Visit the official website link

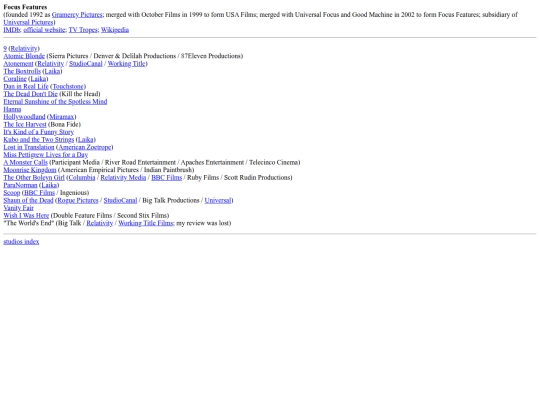[x=44, y=30]
